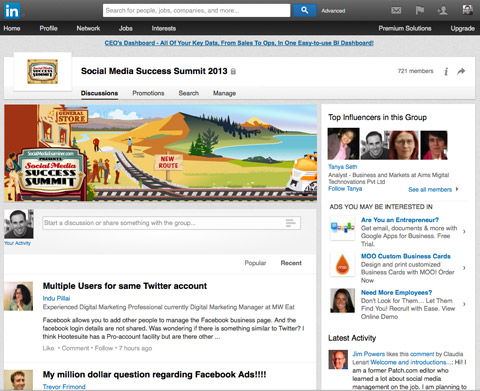Open the Profile menu
The image size is (480, 391).
click(x=48, y=28)
